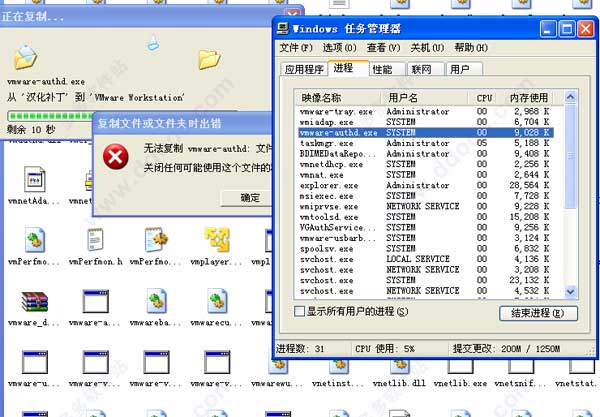Select the wmiprvse.exe process row
The height and width of the screenshot is (417, 600).
tap(425, 207)
